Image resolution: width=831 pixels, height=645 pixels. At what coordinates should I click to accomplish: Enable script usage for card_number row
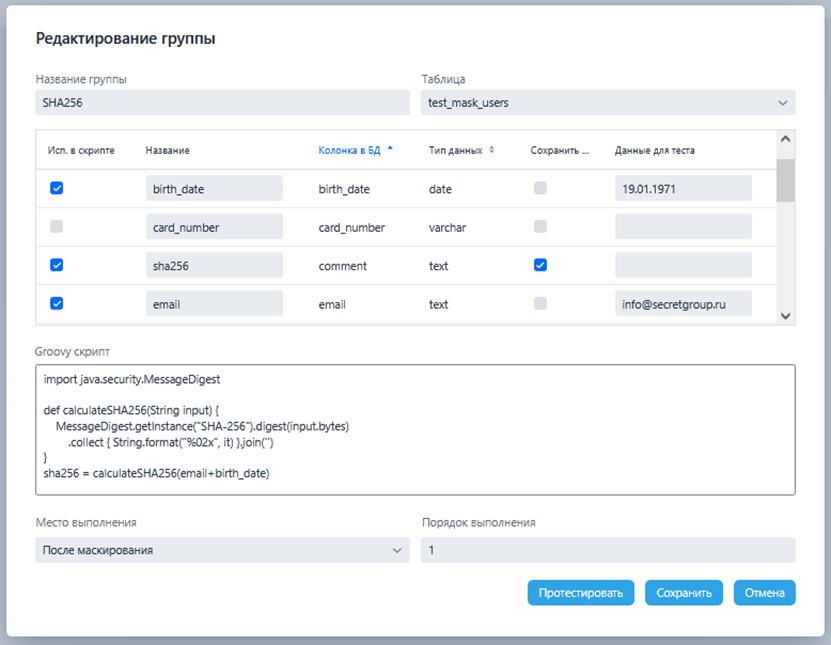tap(57, 227)
